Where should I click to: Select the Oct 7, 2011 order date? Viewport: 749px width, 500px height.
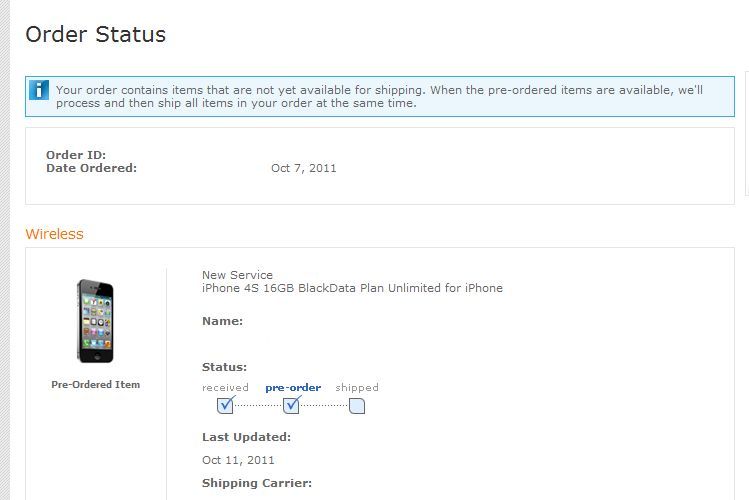tap(304, 168)
